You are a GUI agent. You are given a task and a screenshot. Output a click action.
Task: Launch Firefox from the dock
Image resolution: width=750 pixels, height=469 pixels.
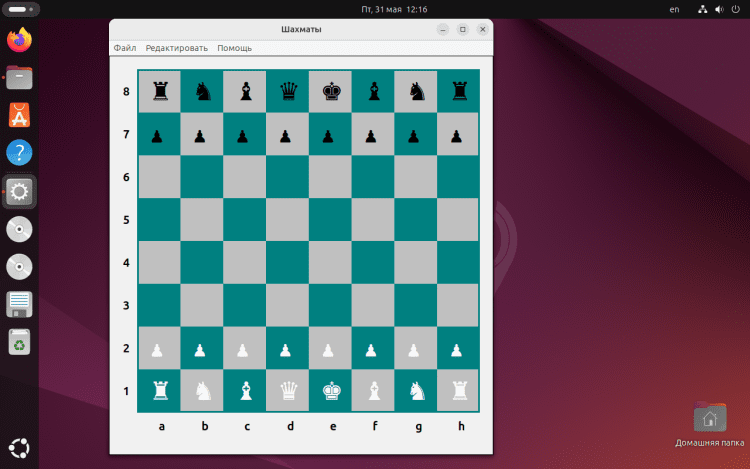19,40
